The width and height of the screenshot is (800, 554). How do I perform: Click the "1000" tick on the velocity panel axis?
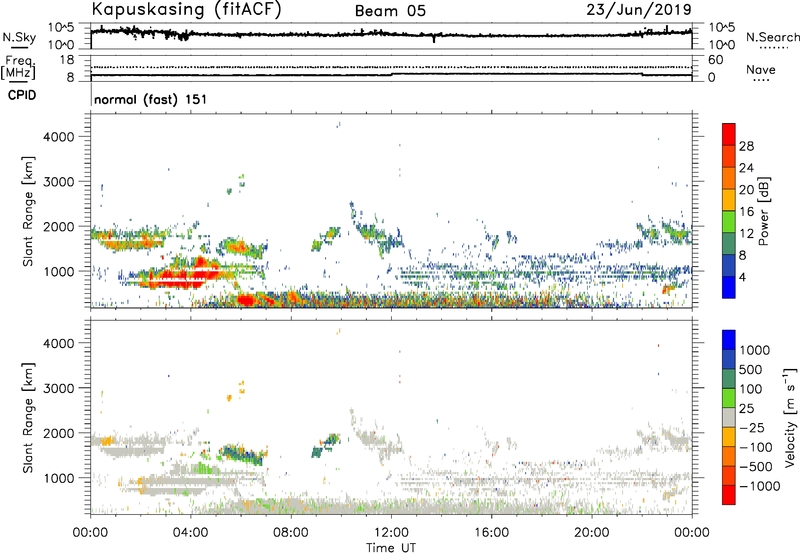click(58, 478)
